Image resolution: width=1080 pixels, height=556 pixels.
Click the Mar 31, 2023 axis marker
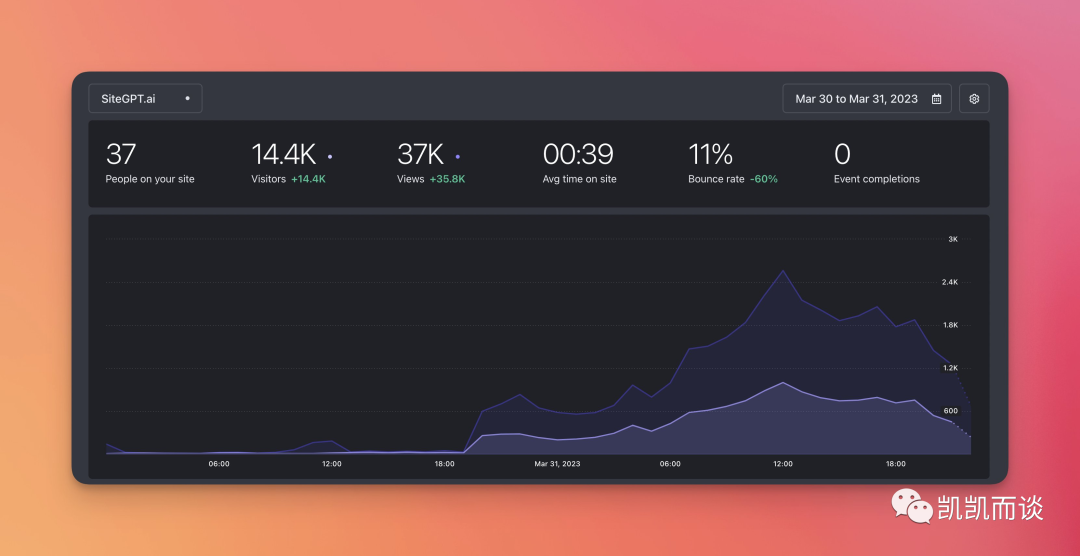tap(557, 464)
